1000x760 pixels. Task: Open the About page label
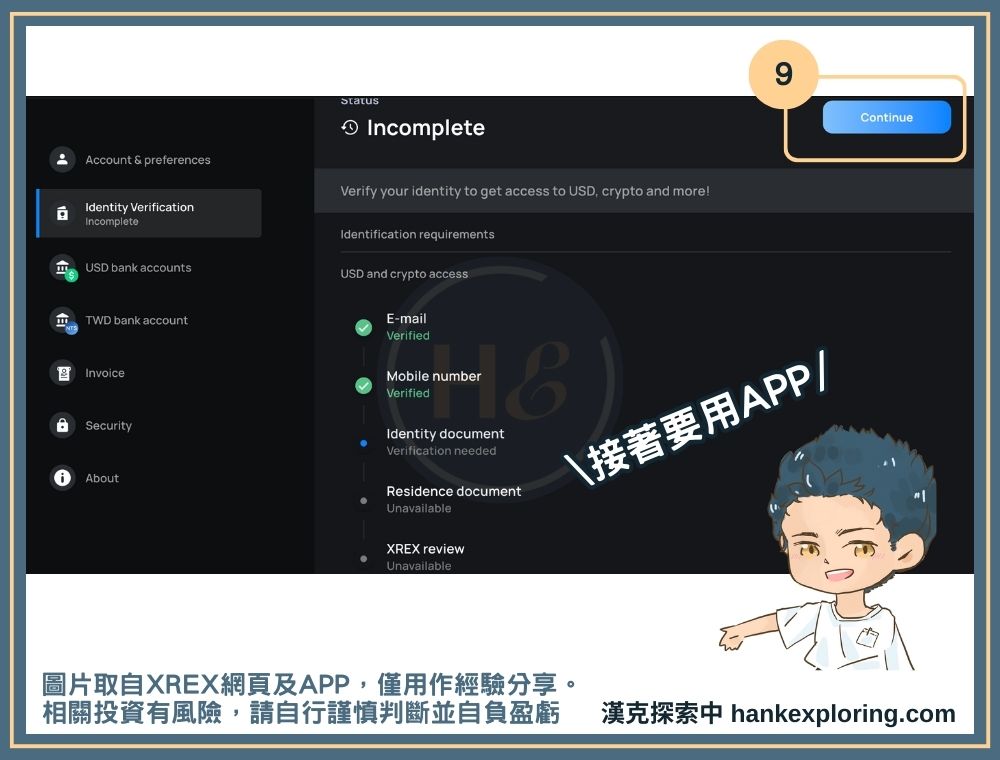(x=102, y=478)
